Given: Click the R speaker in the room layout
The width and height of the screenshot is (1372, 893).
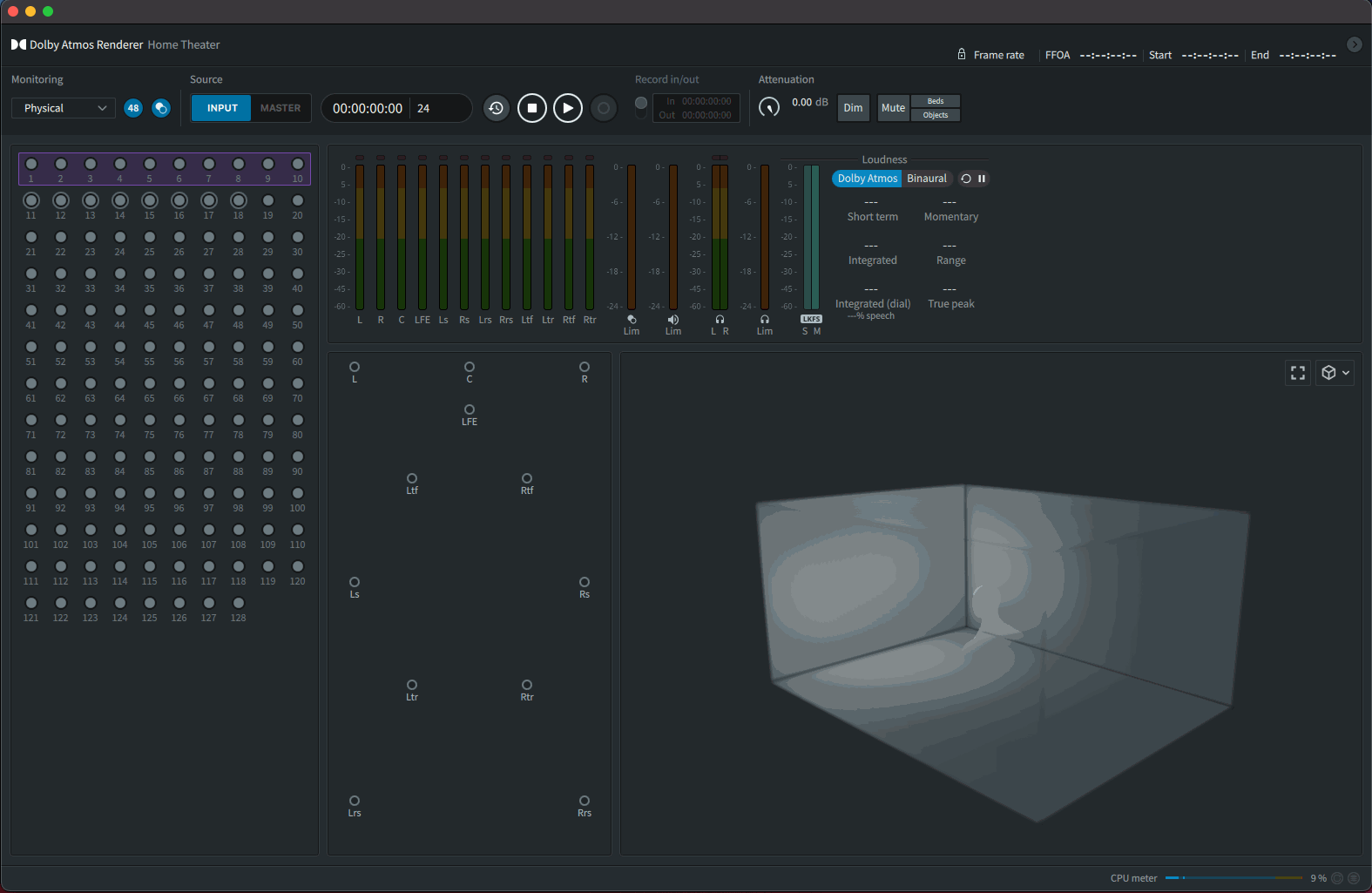Looking at the screenshot, I should click(585, 367).
